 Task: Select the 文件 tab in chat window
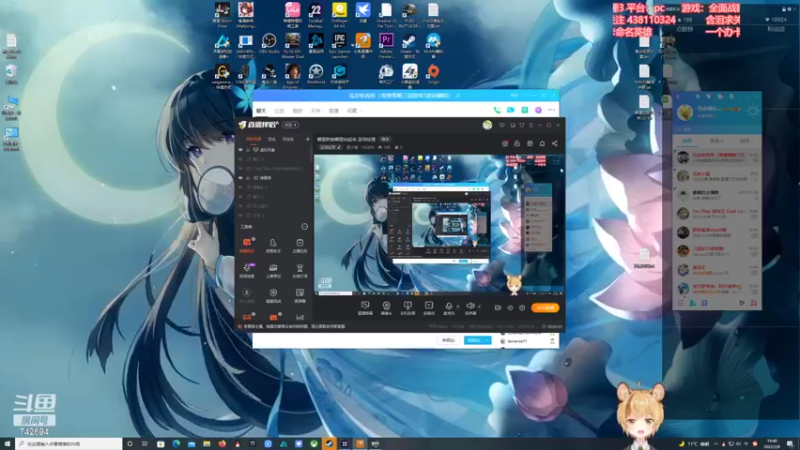pyautogui.click(x=315, y=111)
